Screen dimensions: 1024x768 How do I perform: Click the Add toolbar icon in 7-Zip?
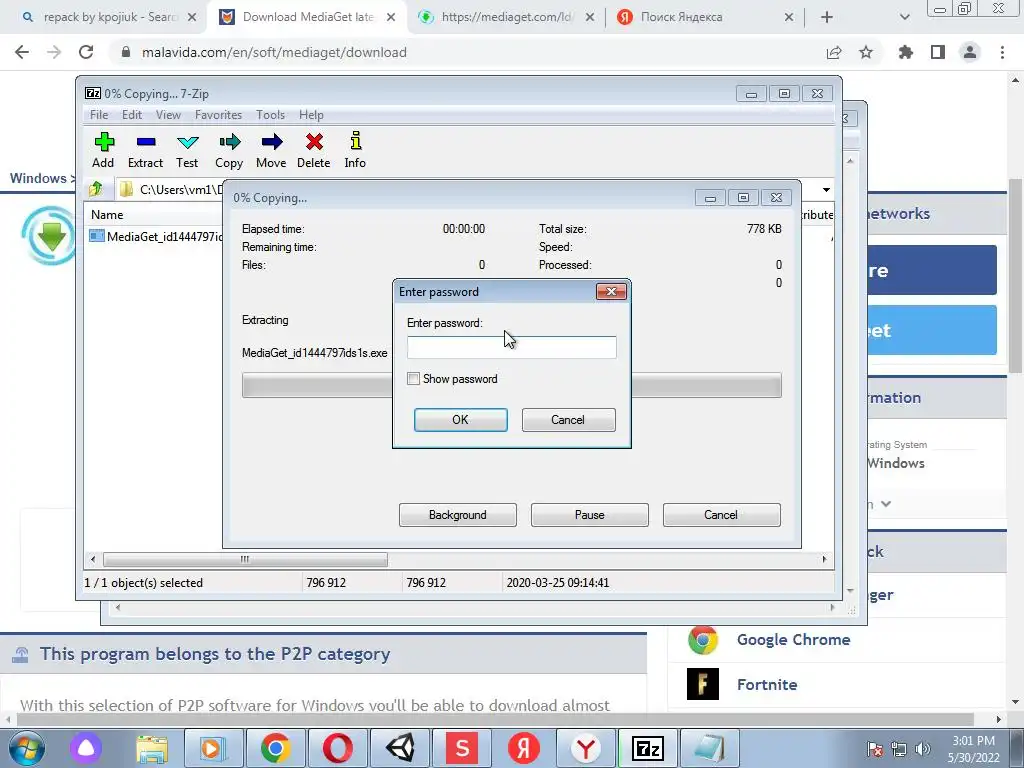coord(104,150)
